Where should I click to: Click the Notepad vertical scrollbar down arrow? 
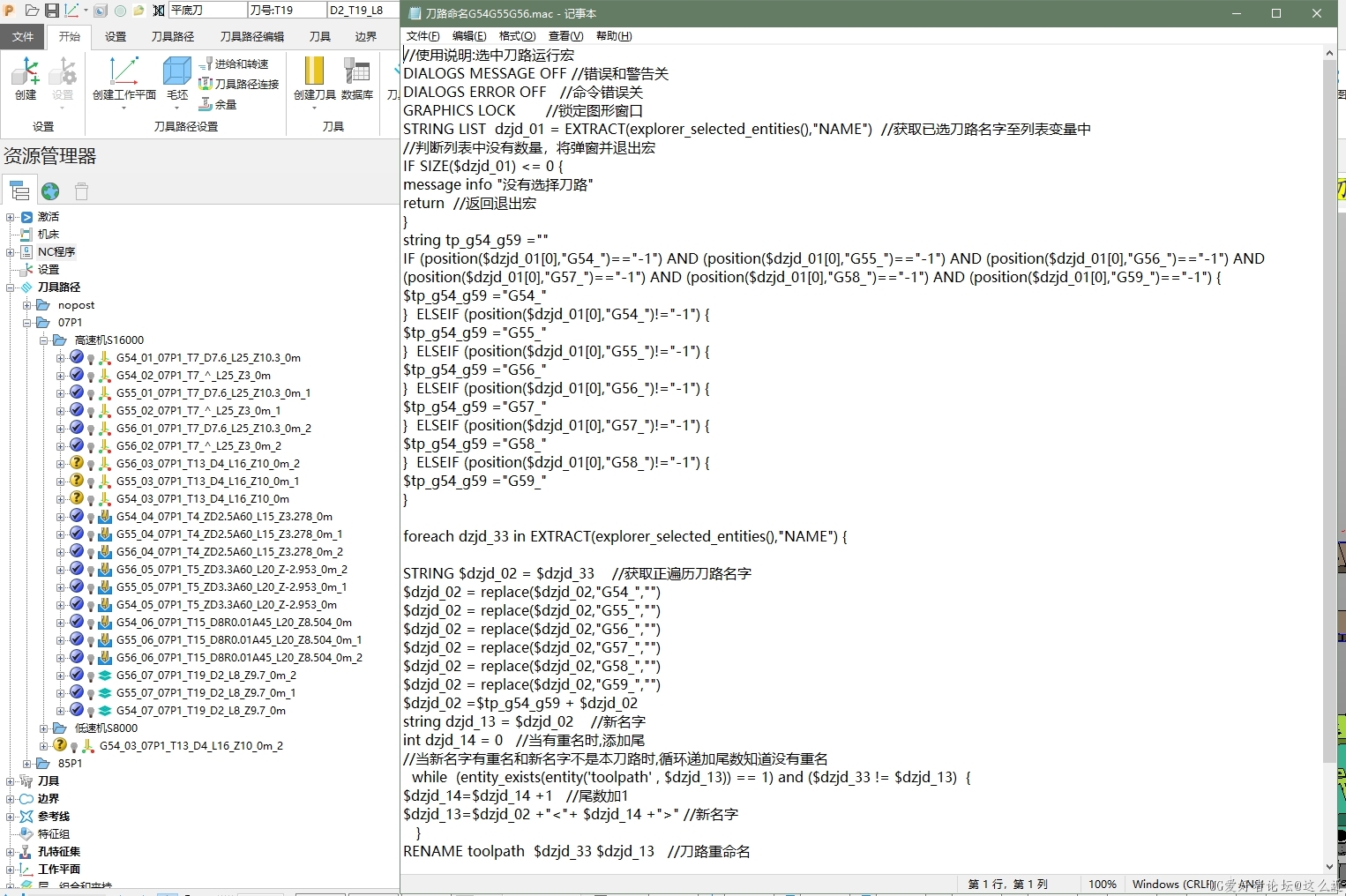coord(1329,867)
